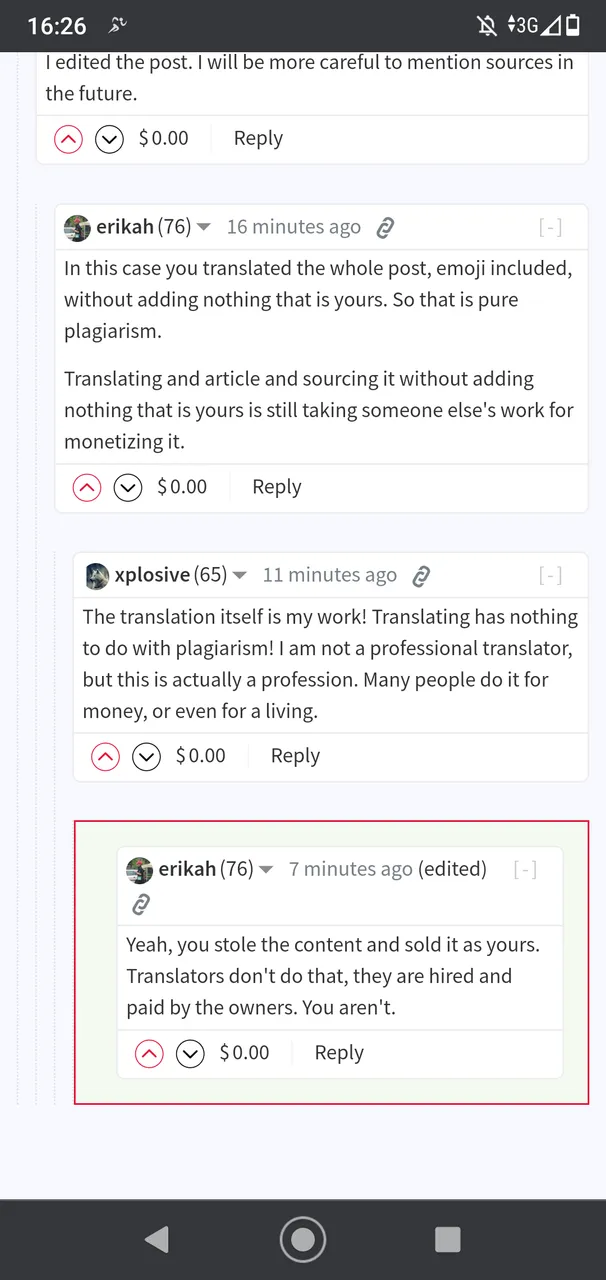The image size is (606, 1280).
Task: Copy permalink of erikah's 16 minutes ago comment
Action: point(385,228)
